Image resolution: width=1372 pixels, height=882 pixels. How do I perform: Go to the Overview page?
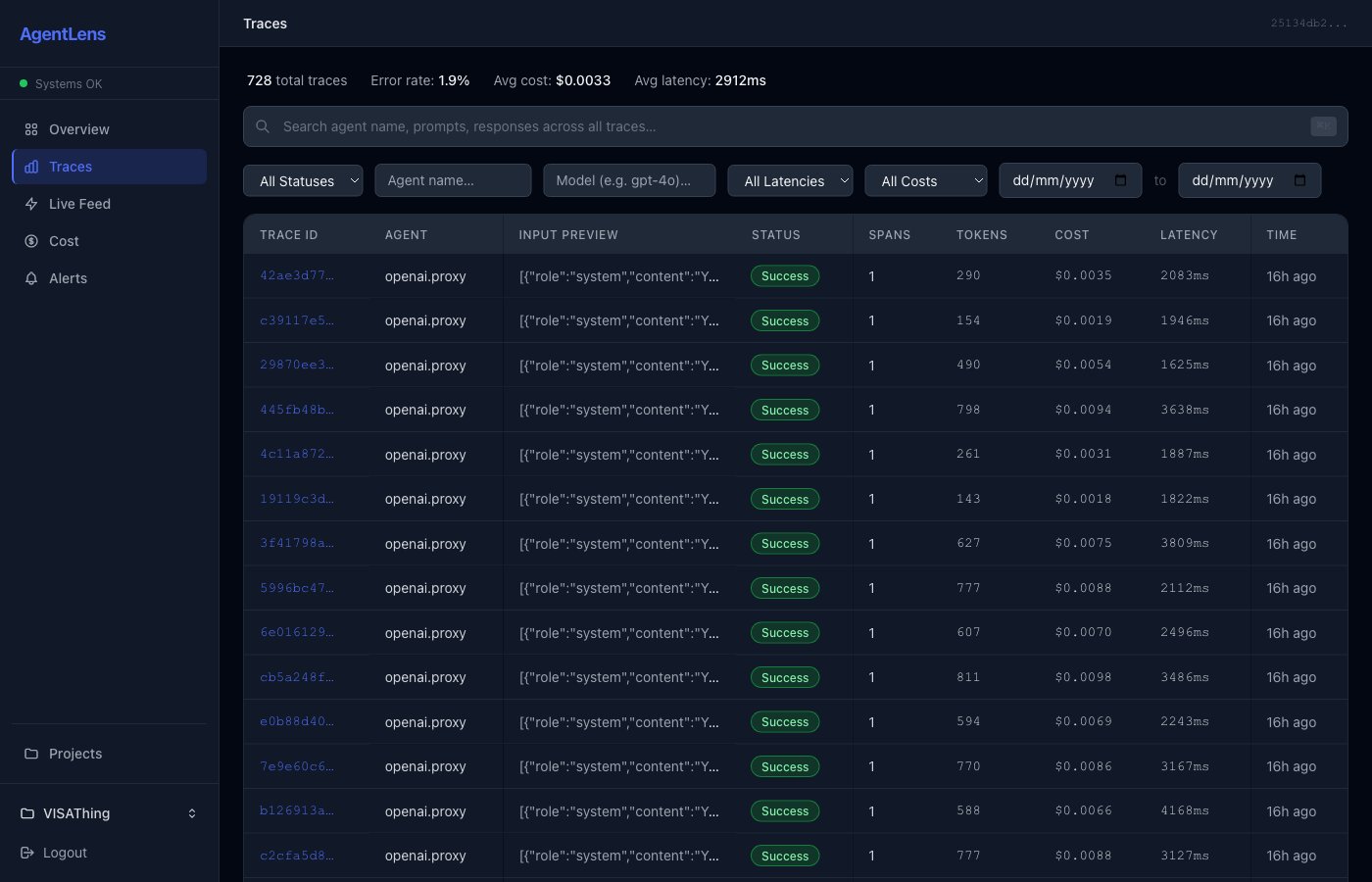(109, 129)
